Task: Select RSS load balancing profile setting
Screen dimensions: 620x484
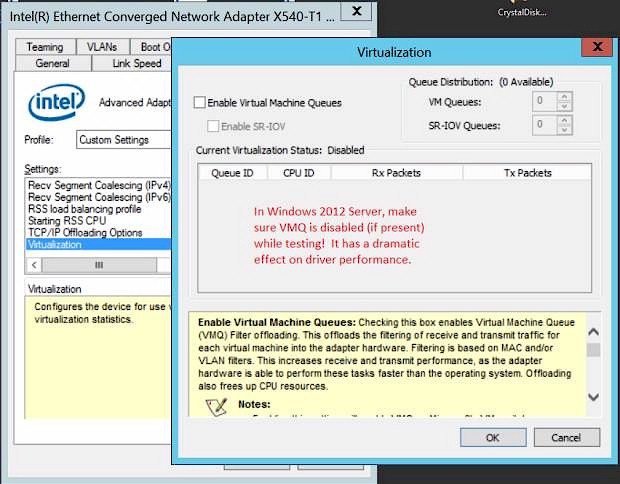Action: pos(99,209)
